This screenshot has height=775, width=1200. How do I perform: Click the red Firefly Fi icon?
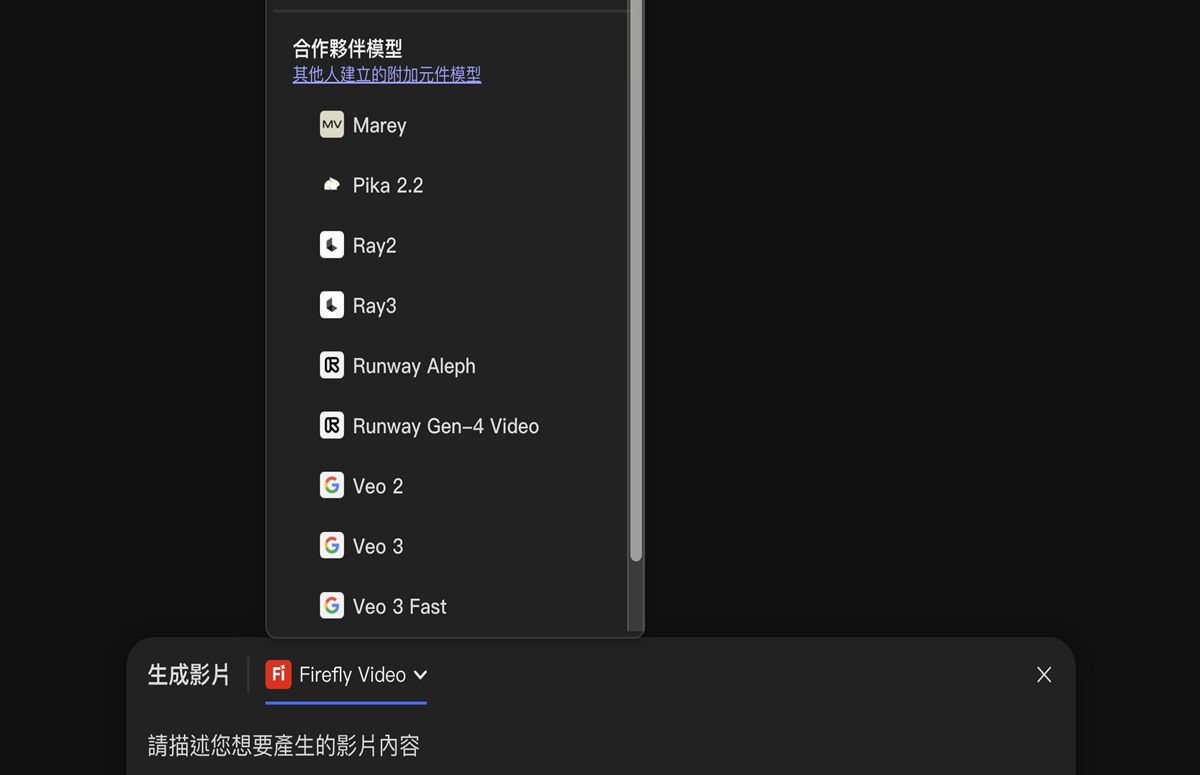point(278,674)
